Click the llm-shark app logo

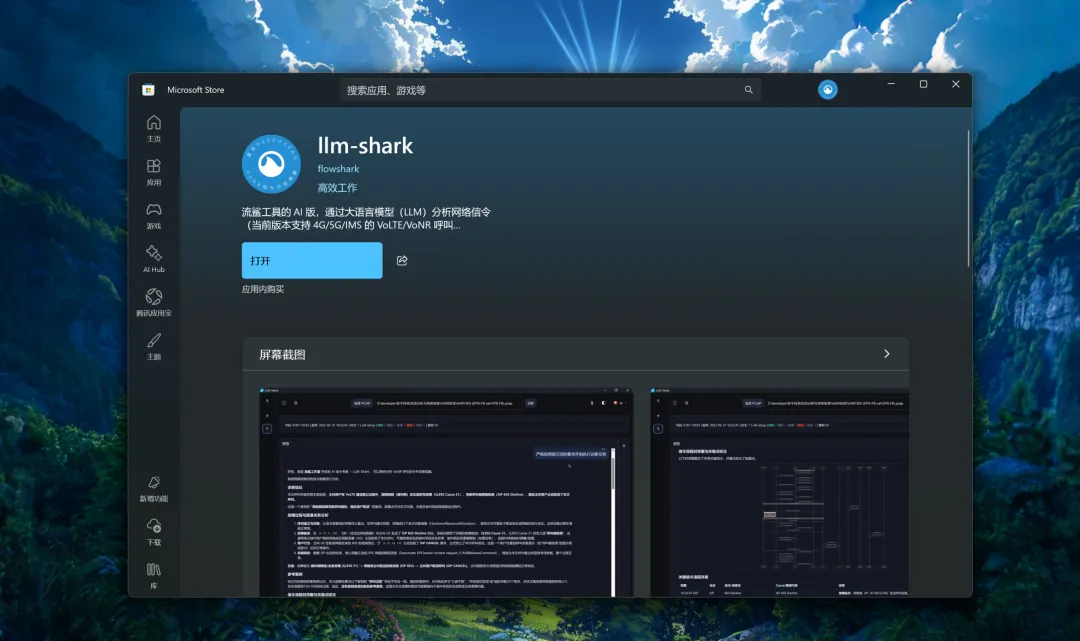click(x=271, y=164)
